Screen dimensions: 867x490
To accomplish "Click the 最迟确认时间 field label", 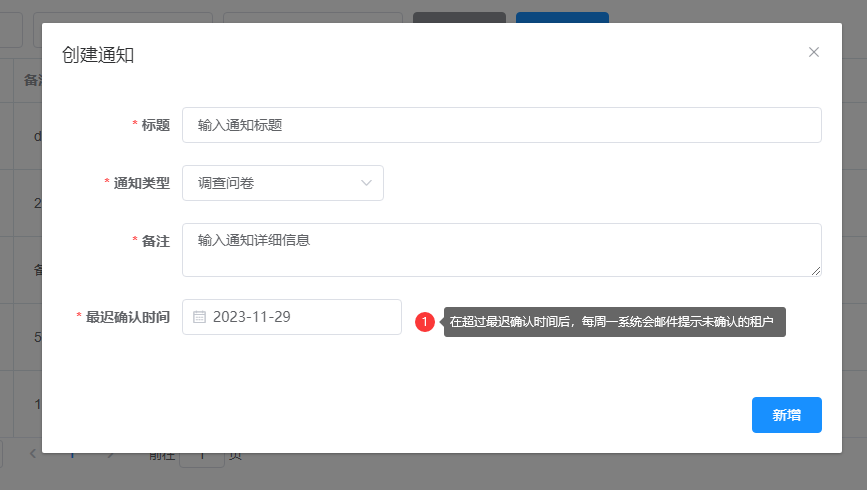I will point(127,317).
